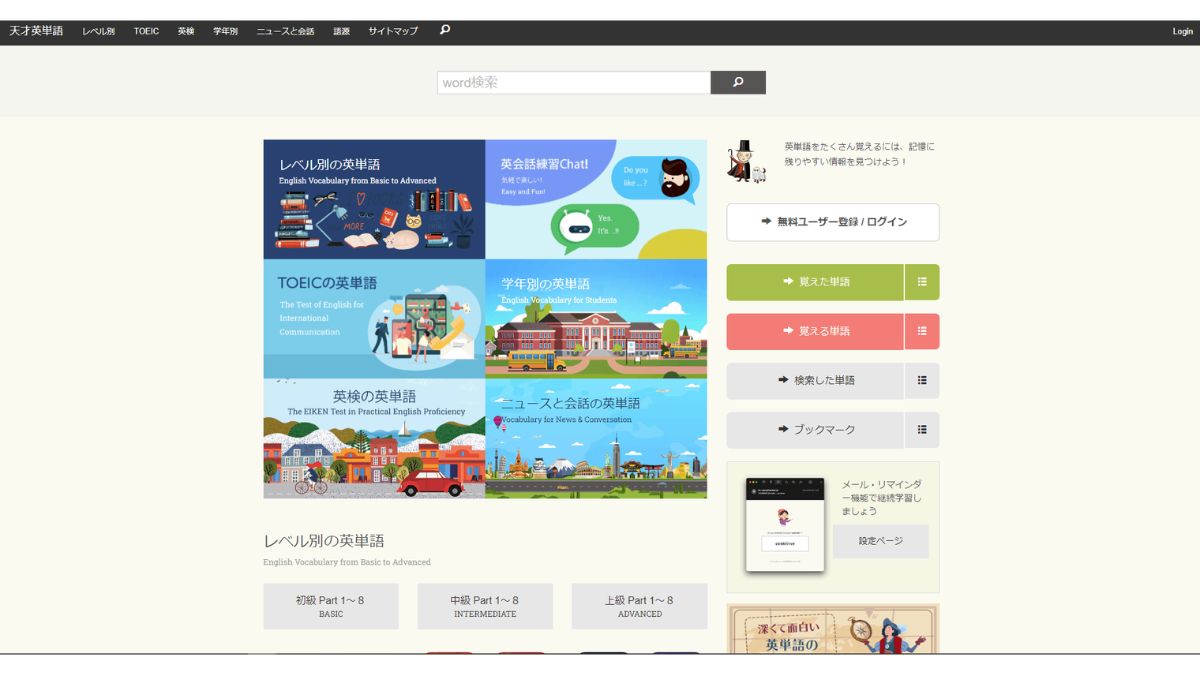Click the 深くて面白い英単語 banner image

833,629
